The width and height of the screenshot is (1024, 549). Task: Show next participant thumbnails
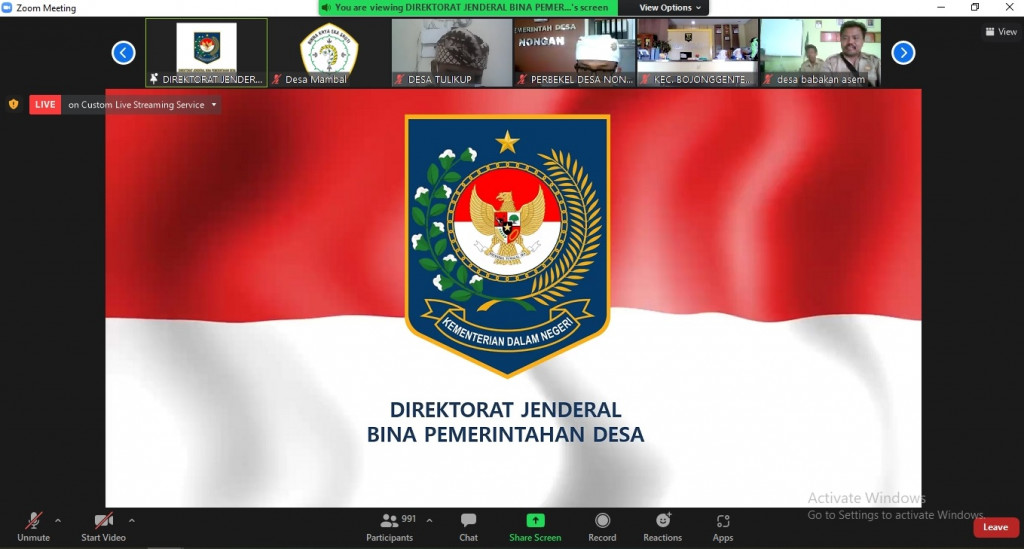coord(903,53)
